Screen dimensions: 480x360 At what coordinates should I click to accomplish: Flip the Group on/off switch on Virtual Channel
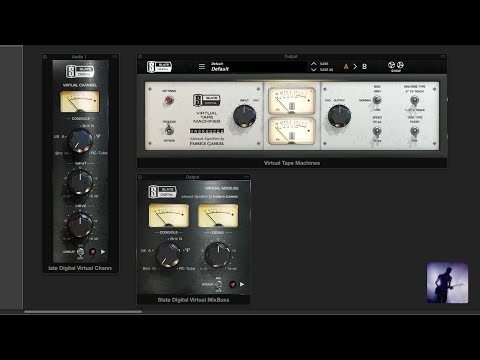[80, 252]
